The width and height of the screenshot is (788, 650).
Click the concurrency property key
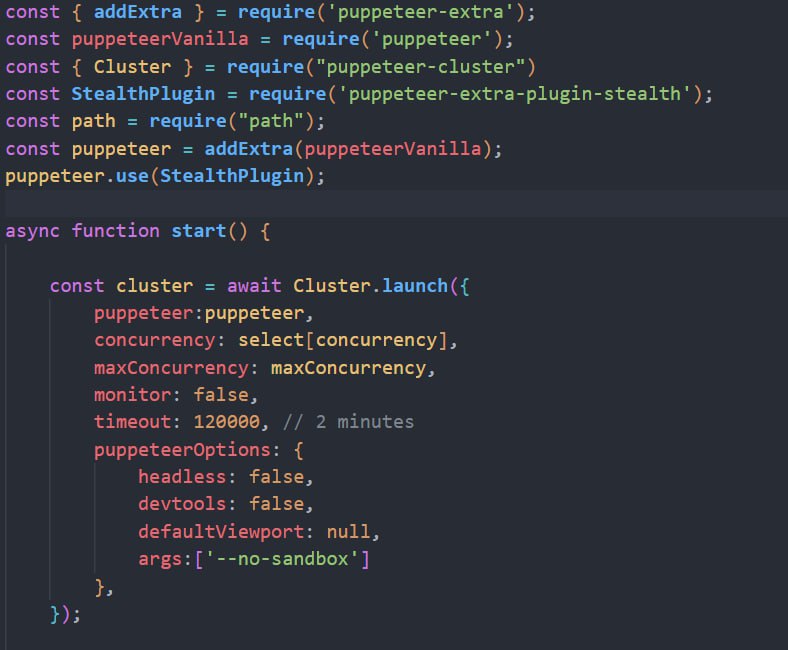point(155,341)
